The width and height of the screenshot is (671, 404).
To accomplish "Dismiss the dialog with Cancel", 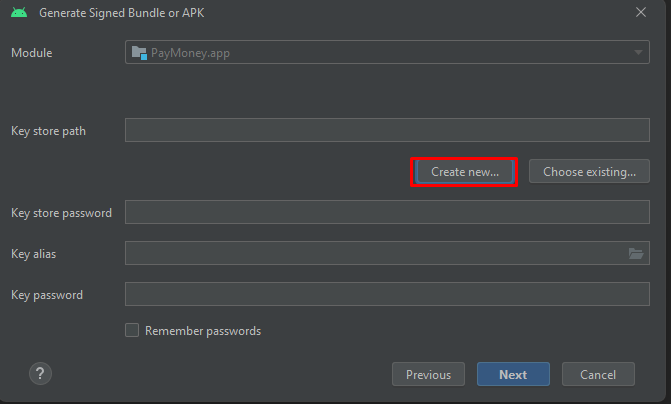I will tap(598, 375).
